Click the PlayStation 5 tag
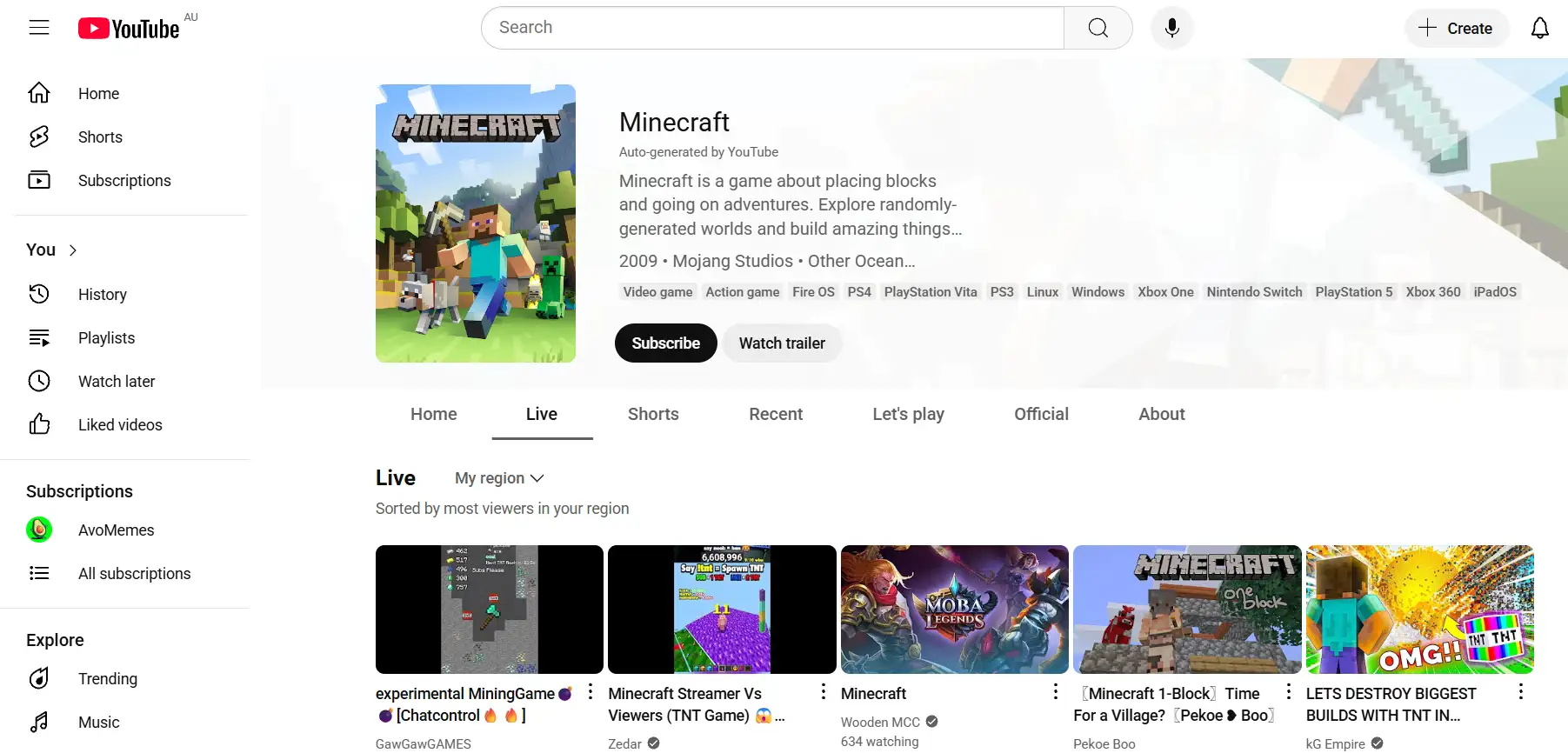The height and width of the screenshot is (753, 1568). (1354, 292)
